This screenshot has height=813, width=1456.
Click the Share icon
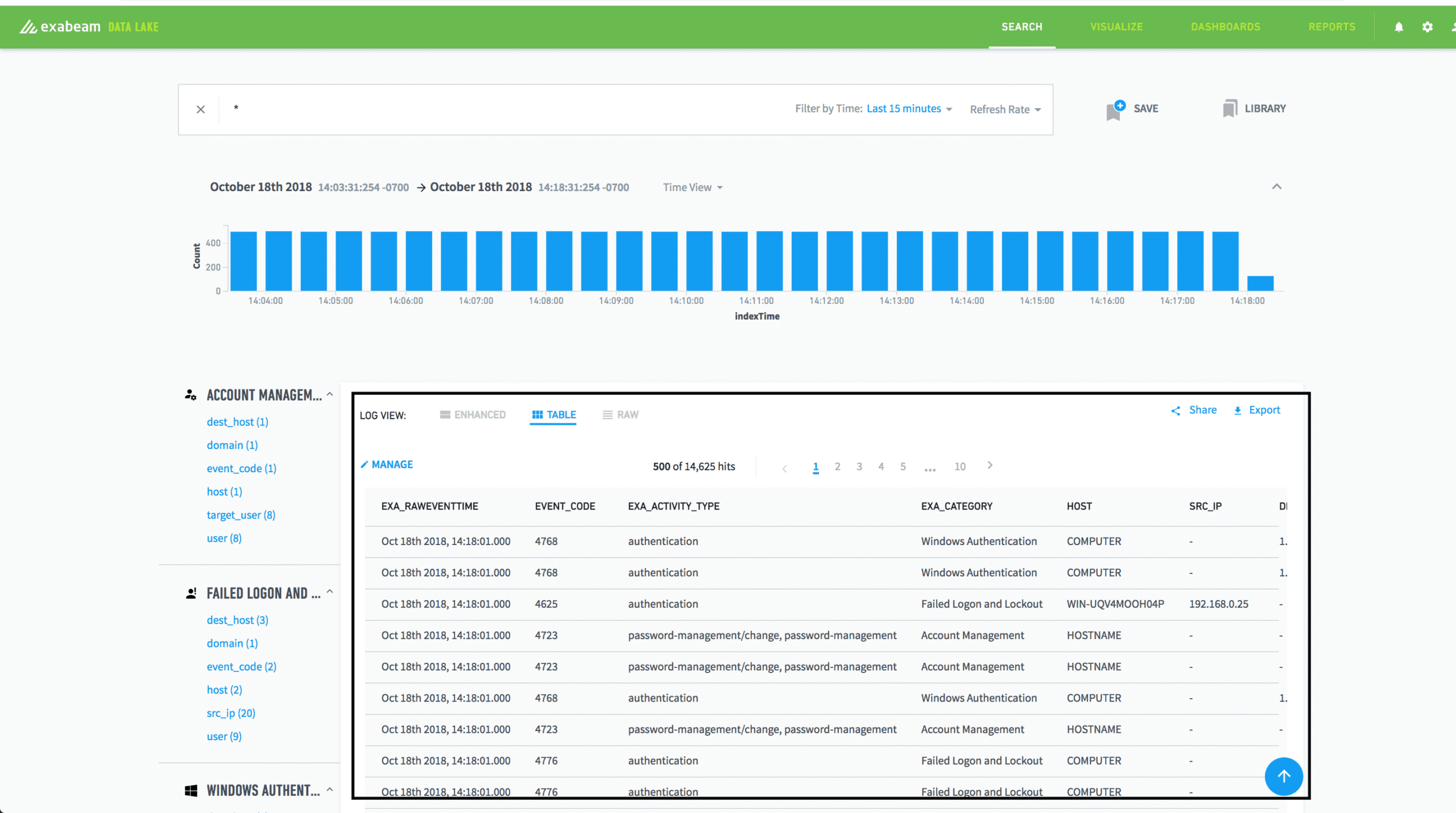pos(1176,411)
